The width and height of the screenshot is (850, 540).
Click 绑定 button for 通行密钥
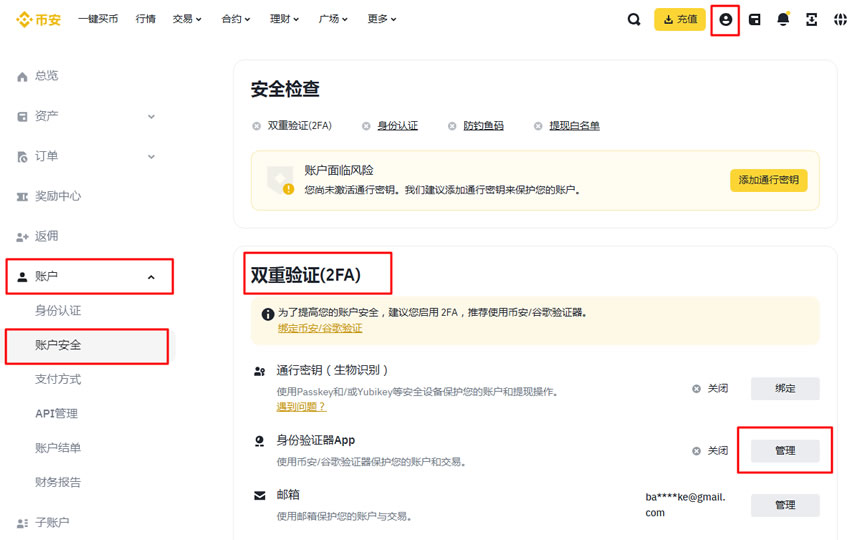pyautogui.click(x=785, y=388)
